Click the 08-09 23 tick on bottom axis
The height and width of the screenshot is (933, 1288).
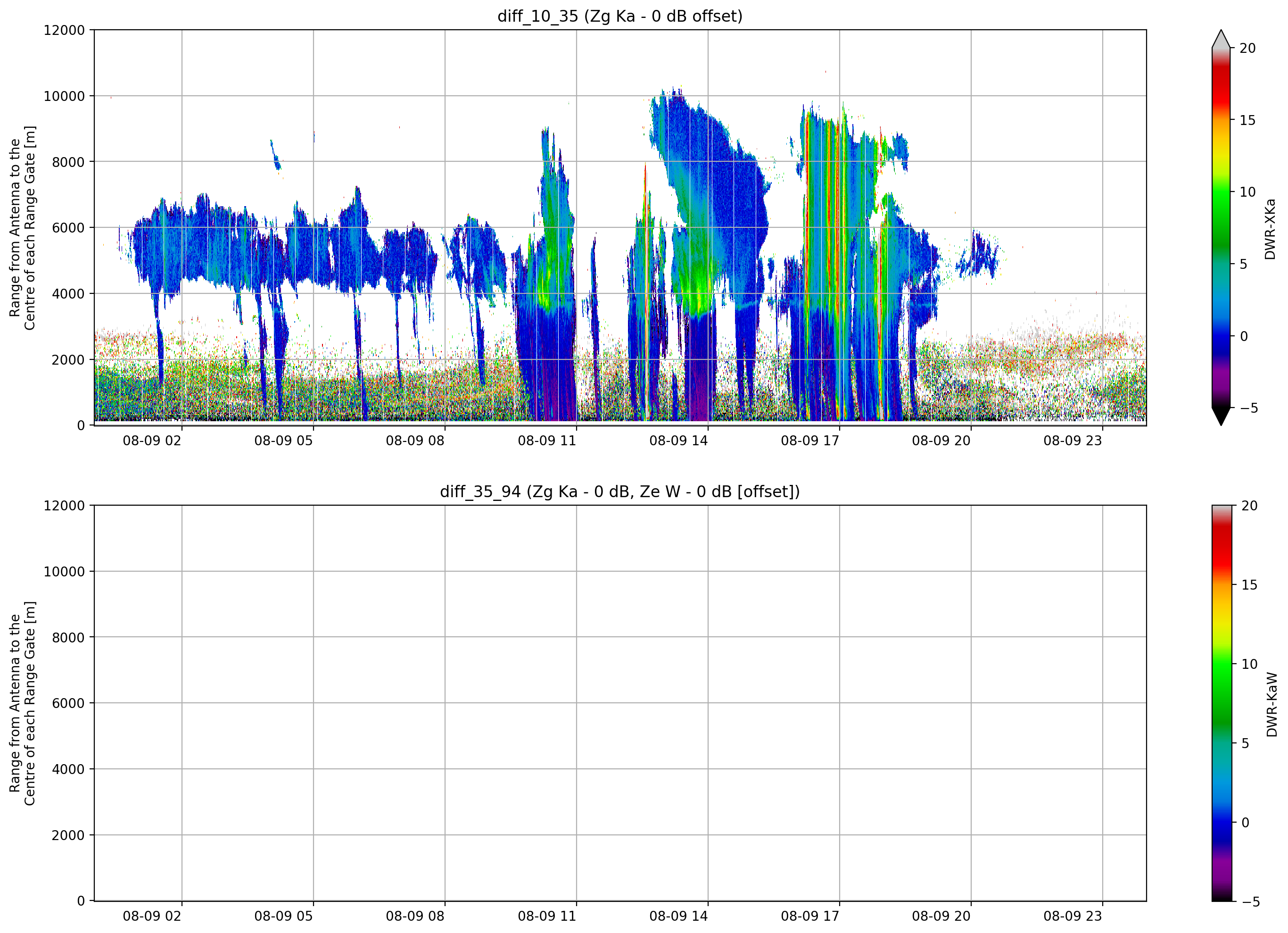coord(1072,916)
